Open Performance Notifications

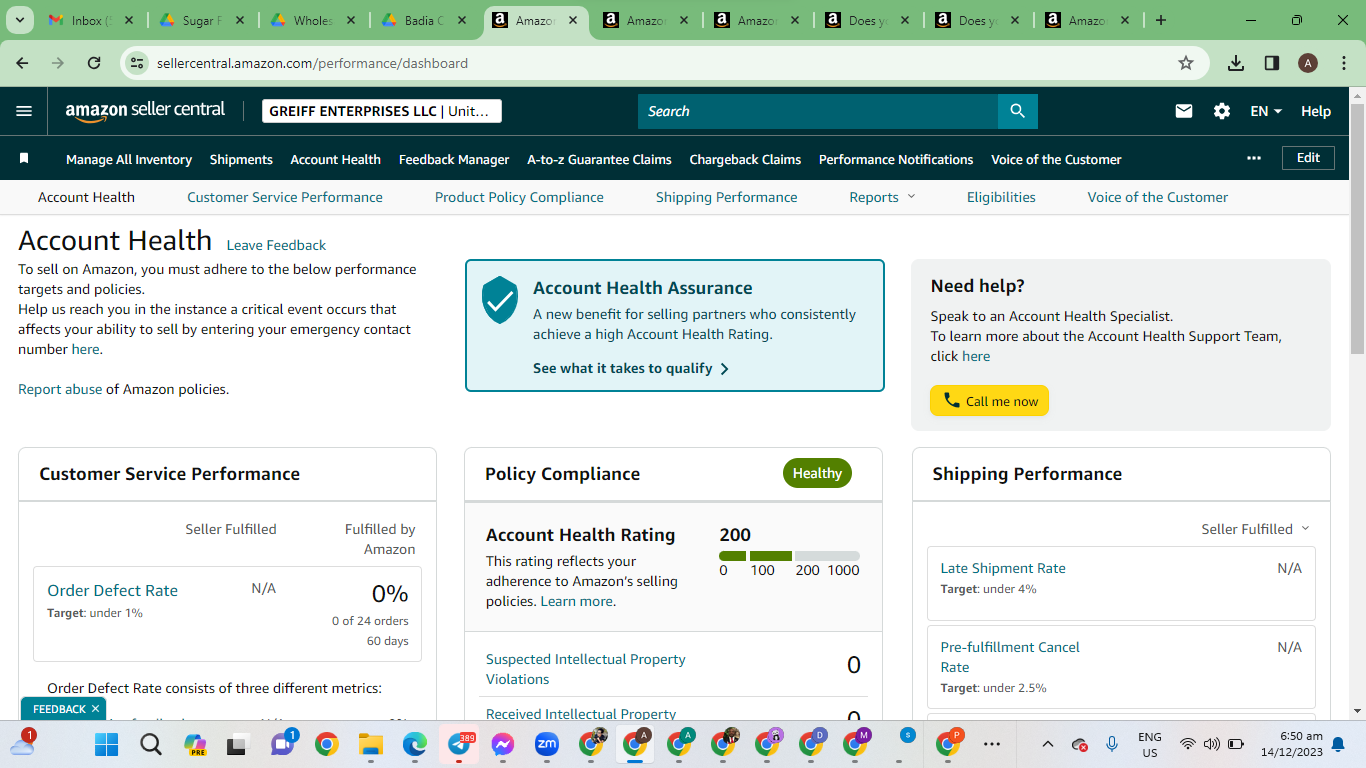(896, 159)
